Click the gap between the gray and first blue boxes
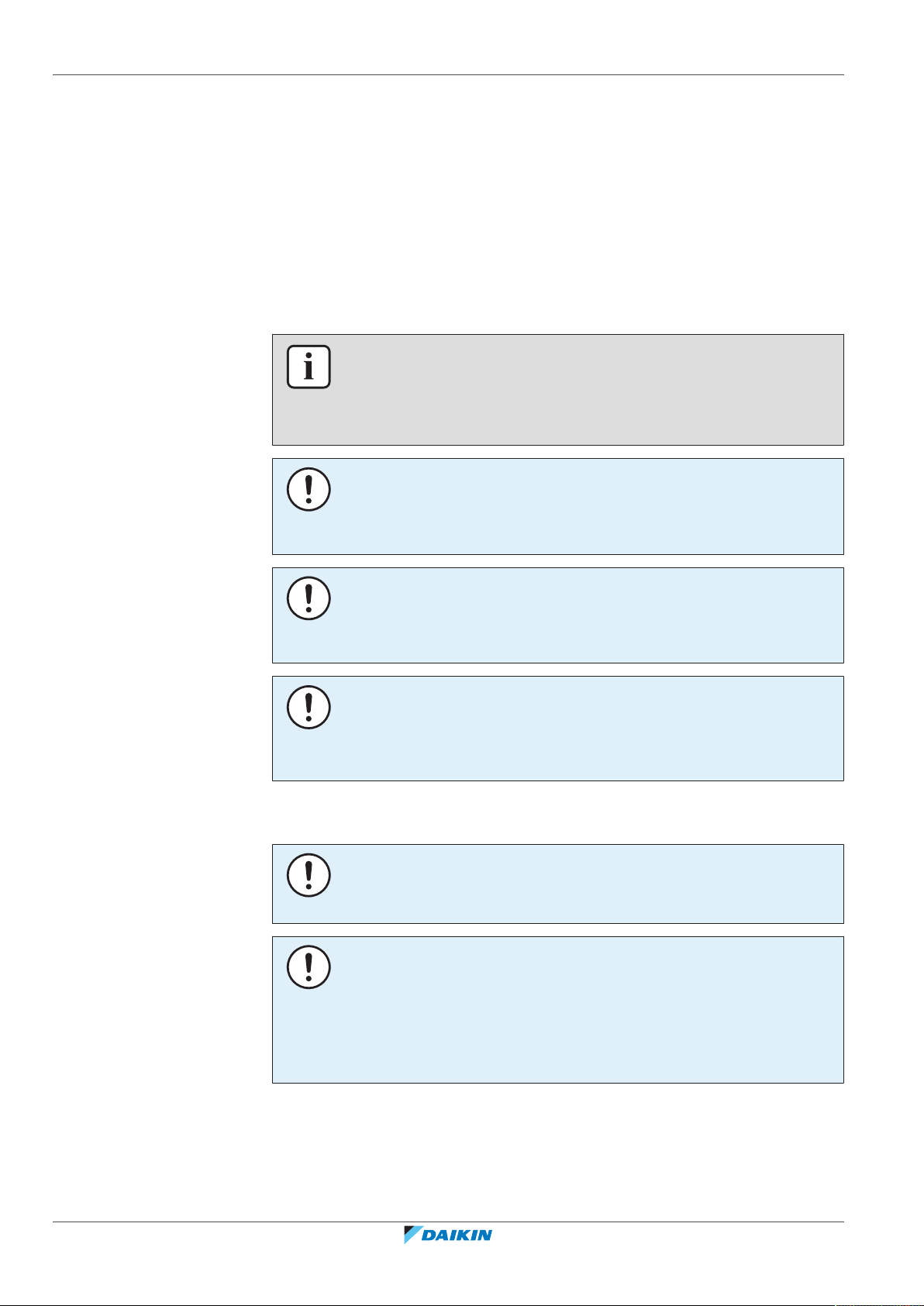Screen dimensions: 924x1306 coord(557,452)
